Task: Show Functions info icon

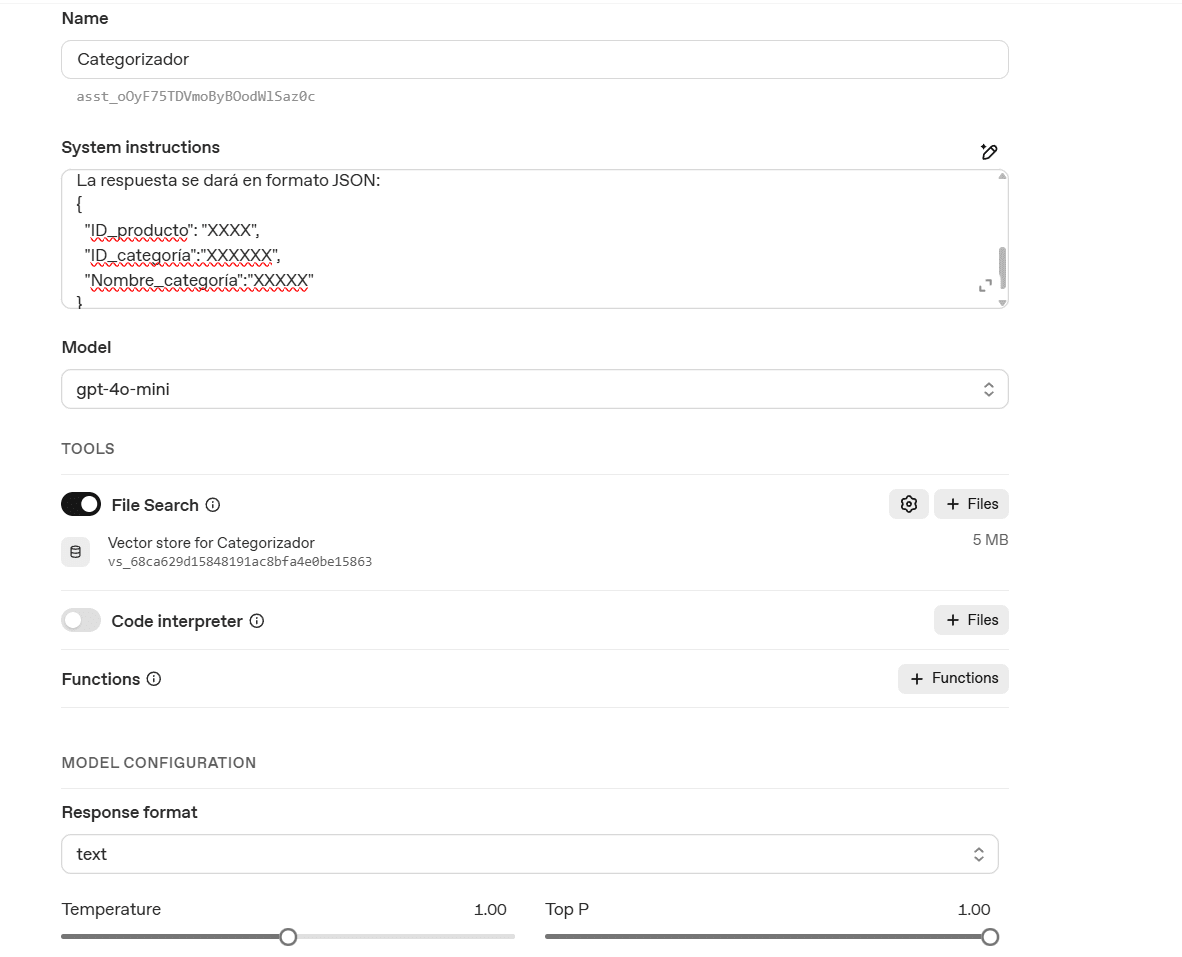Action: (154, 679)
